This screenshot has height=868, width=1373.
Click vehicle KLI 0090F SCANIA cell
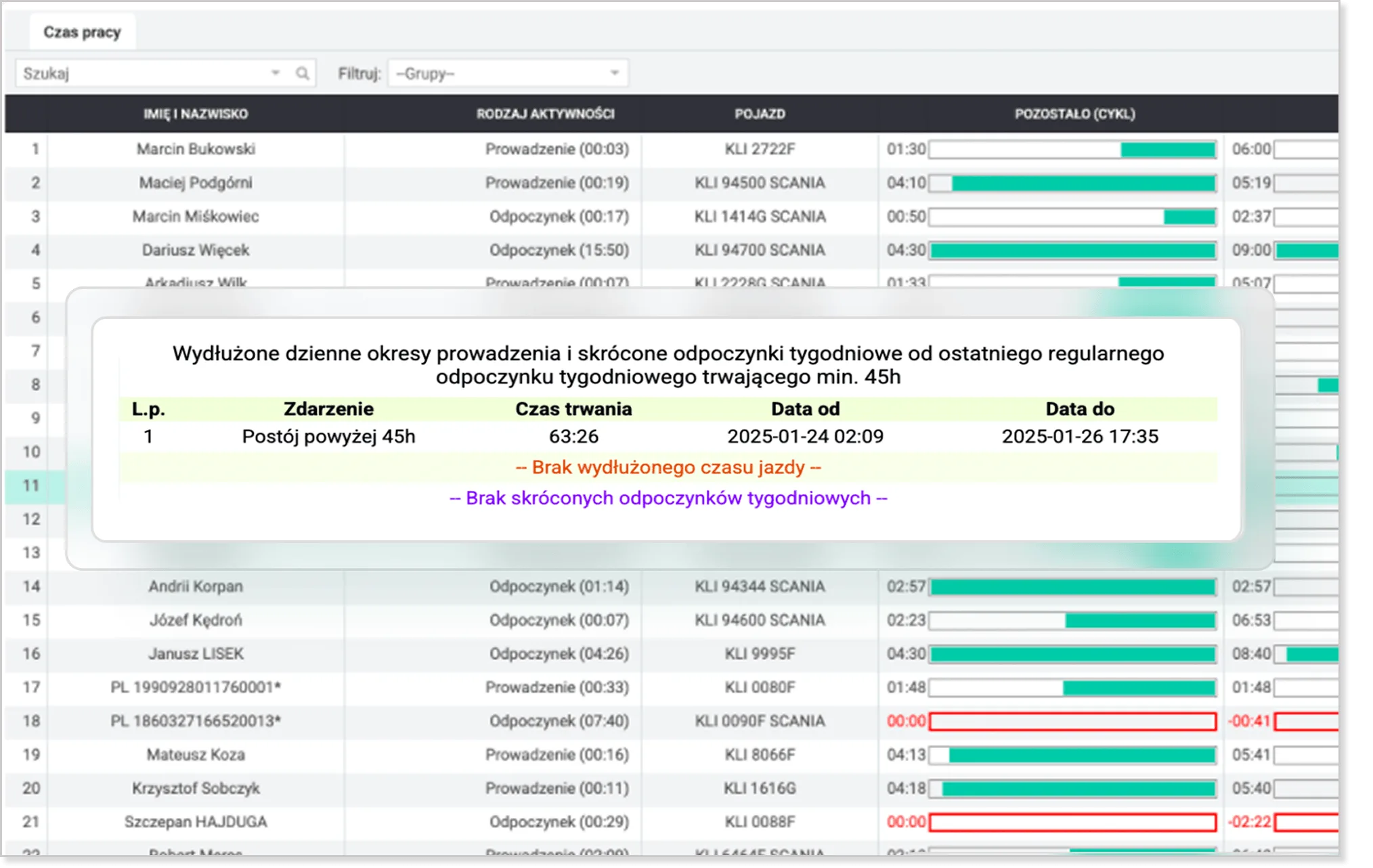point(760,721)
